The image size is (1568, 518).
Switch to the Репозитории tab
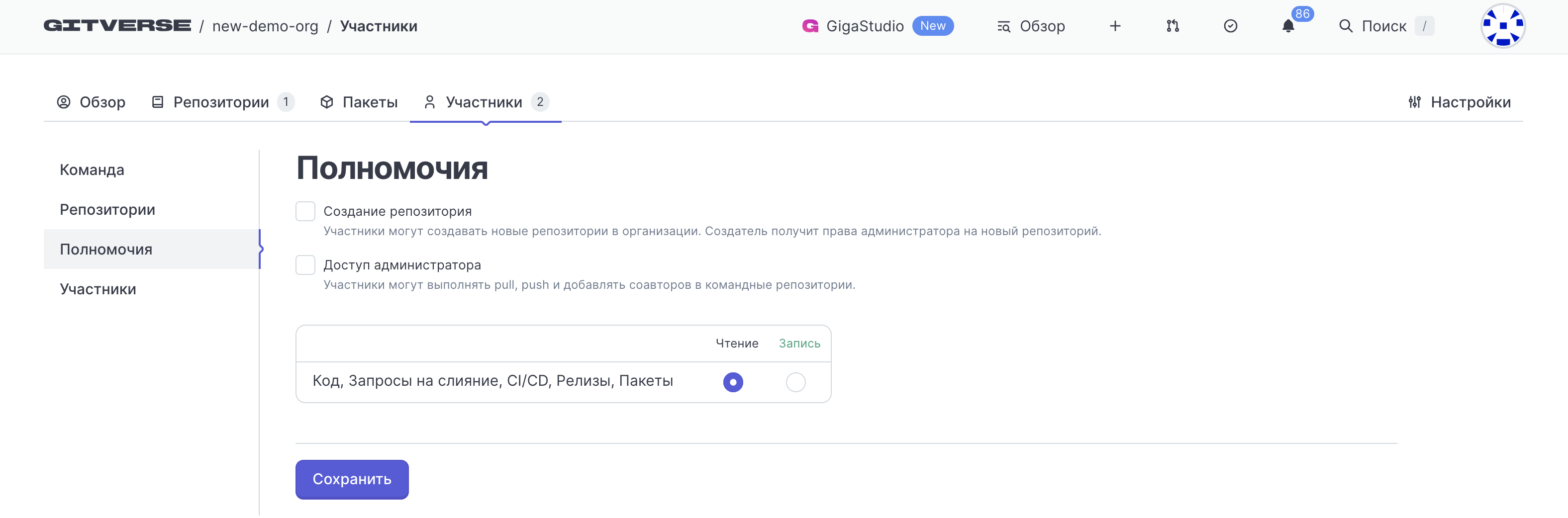(x=221, y=102)
